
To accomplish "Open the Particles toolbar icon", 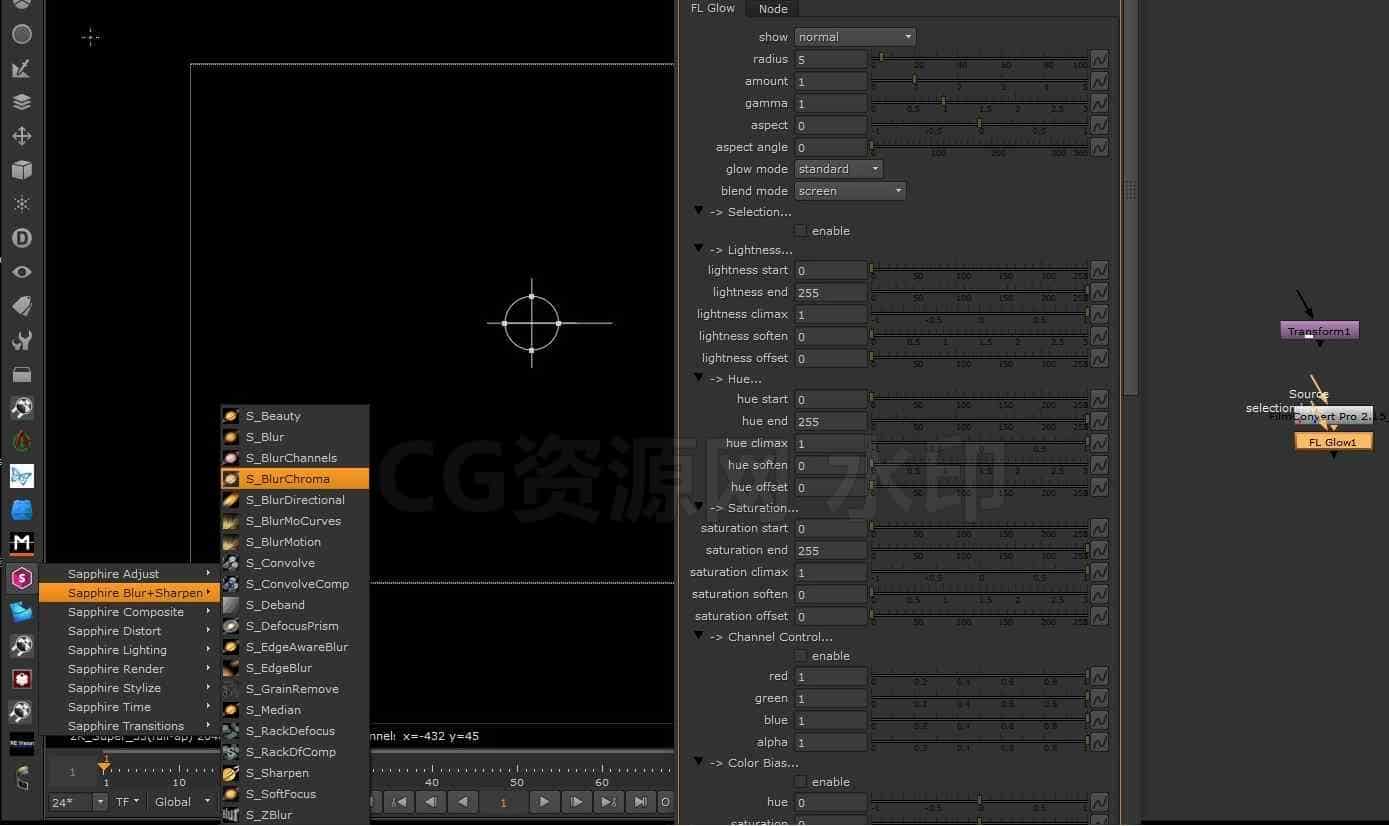I will click(22, 204).
